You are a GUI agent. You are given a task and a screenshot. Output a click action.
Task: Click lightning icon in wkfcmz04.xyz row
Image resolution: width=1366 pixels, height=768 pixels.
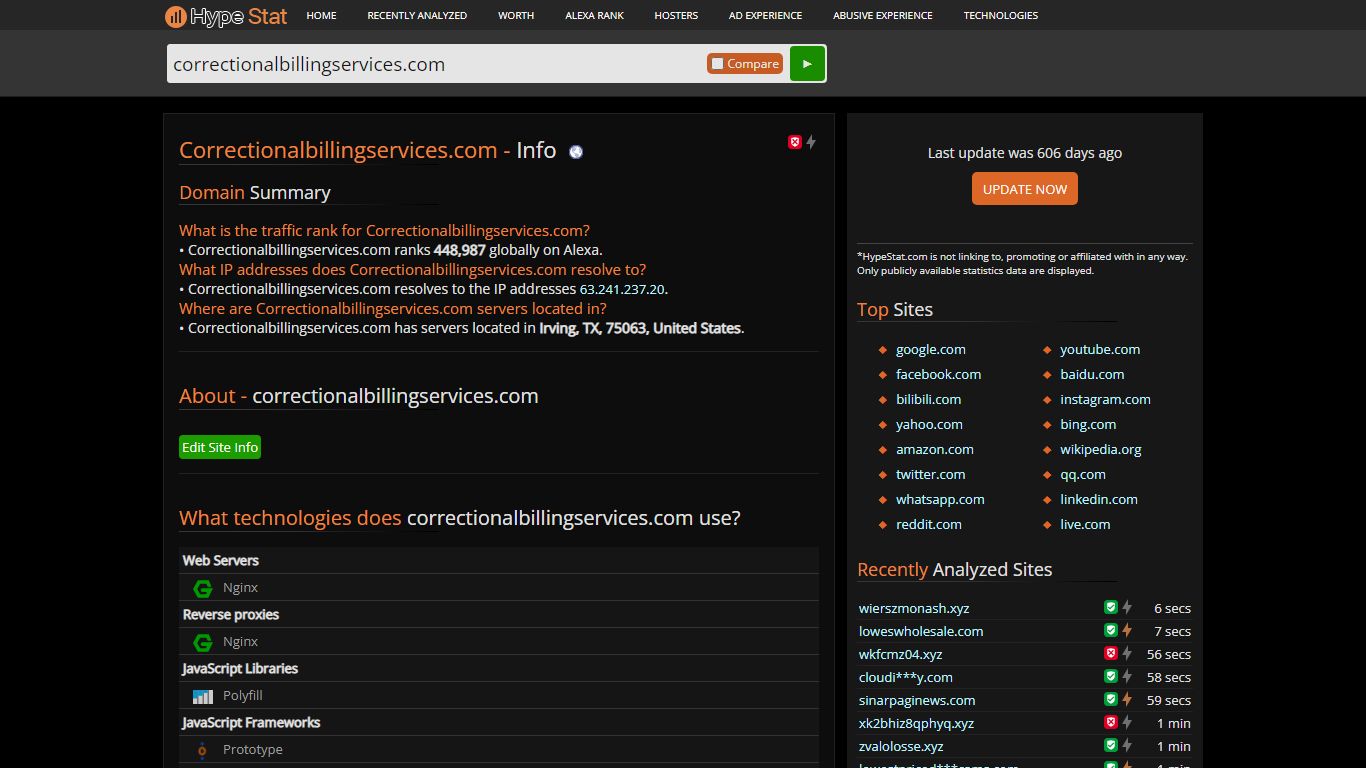[x=1127, y=653]
